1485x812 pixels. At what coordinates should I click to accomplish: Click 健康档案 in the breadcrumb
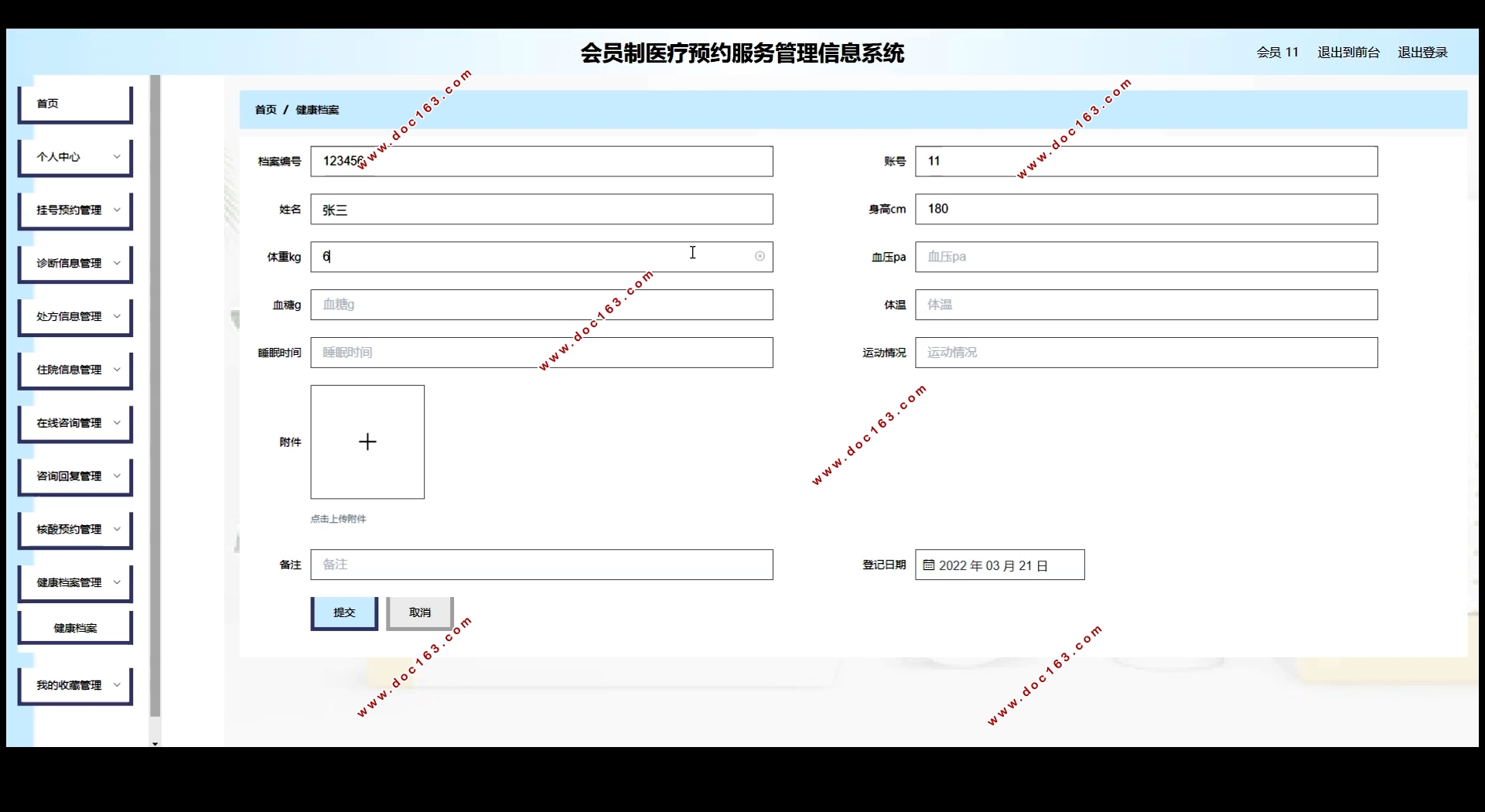pos(317,110)
